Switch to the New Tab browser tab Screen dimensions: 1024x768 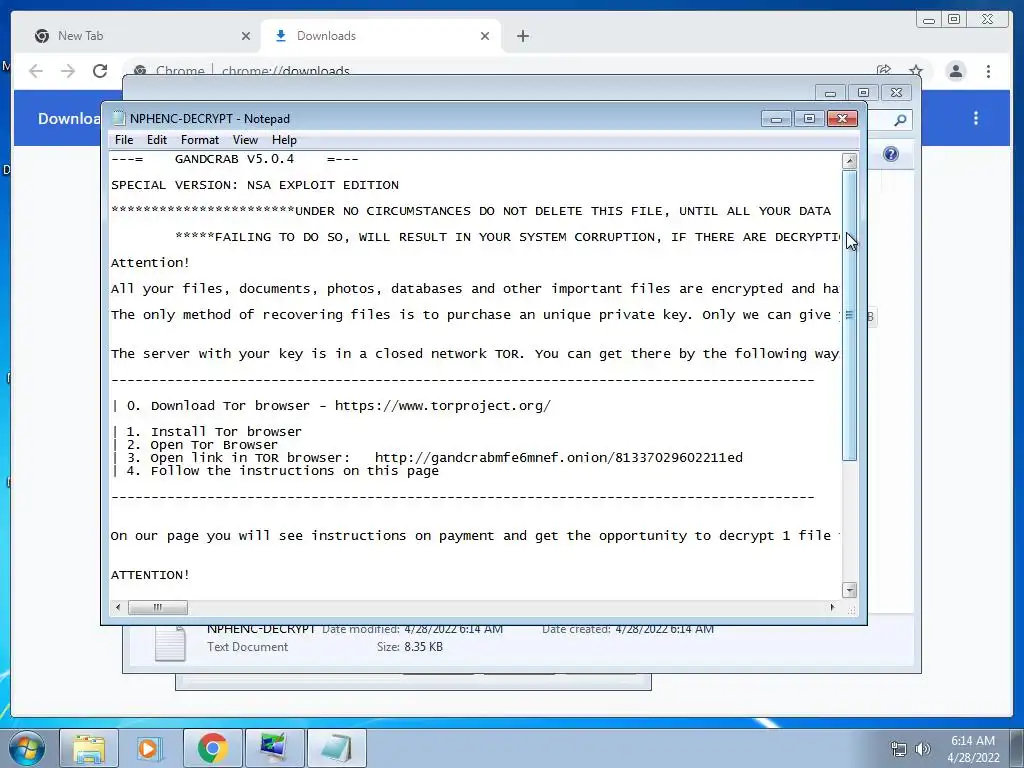click(142, 36)
